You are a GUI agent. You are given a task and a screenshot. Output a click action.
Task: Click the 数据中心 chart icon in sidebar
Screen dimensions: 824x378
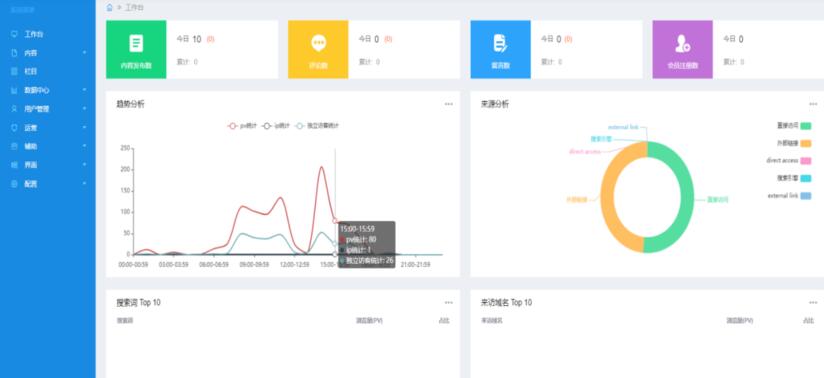pyautogui.click(x=14, y=90)
